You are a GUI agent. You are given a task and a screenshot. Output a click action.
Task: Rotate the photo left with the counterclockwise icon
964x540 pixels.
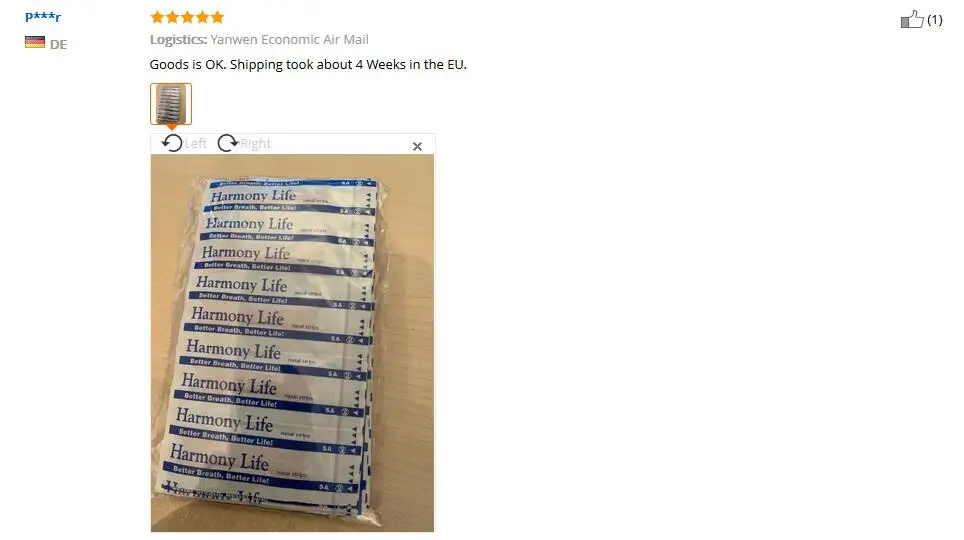[x=172, y=143]
